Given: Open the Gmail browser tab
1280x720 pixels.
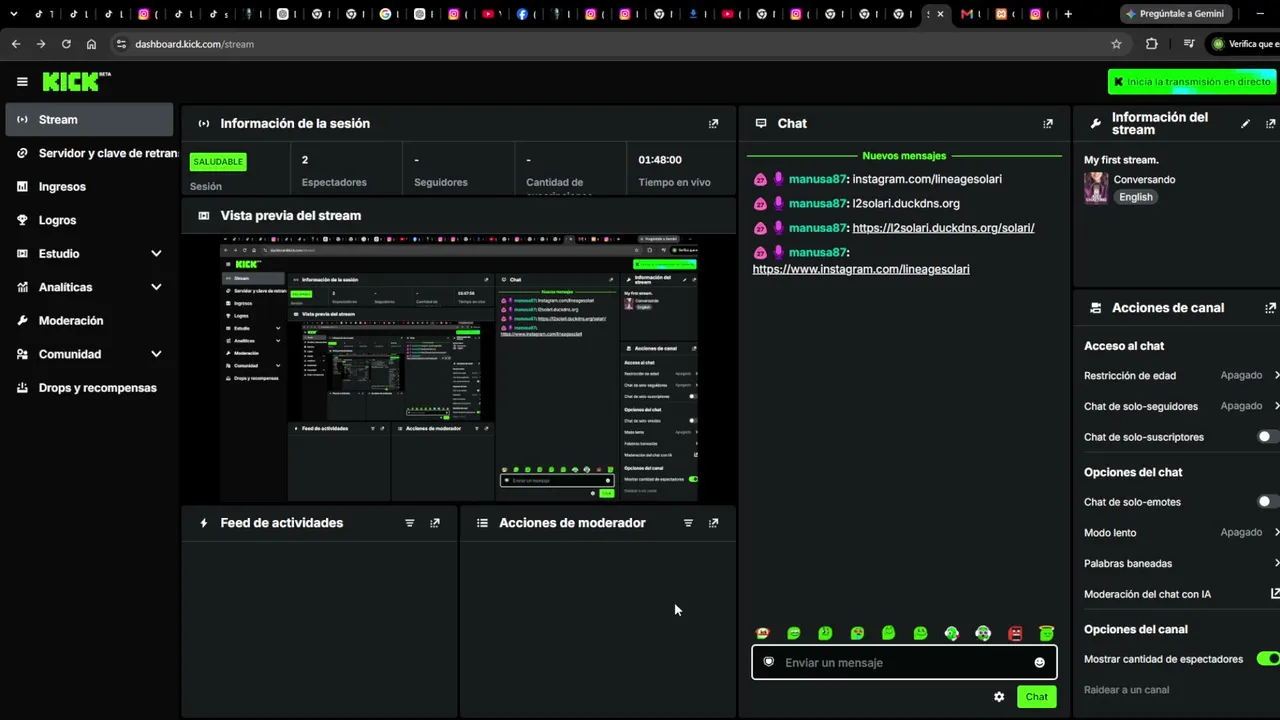Looking at the screenshot, I should 966,14.
